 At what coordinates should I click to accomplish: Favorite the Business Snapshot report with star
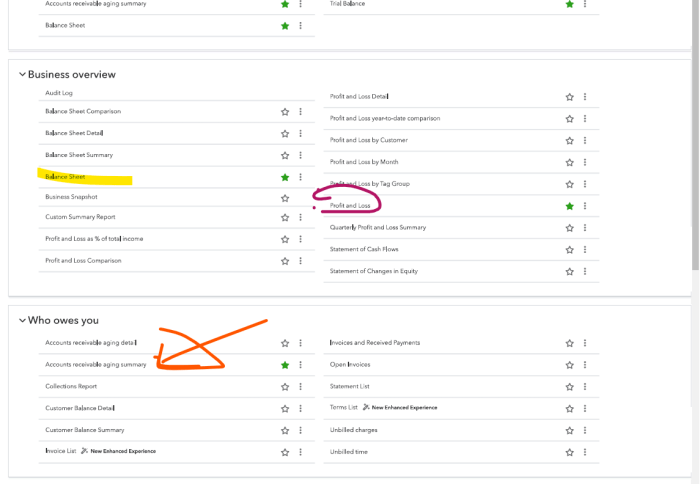(x=285, y=198)
